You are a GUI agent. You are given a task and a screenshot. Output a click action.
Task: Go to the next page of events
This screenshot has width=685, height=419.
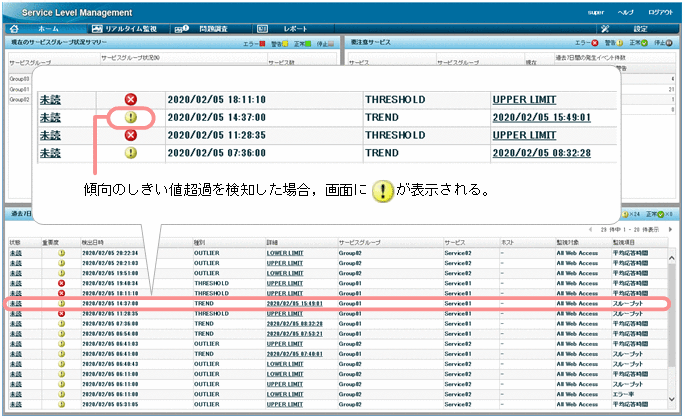pyautogui.click(x=670, y=229)
